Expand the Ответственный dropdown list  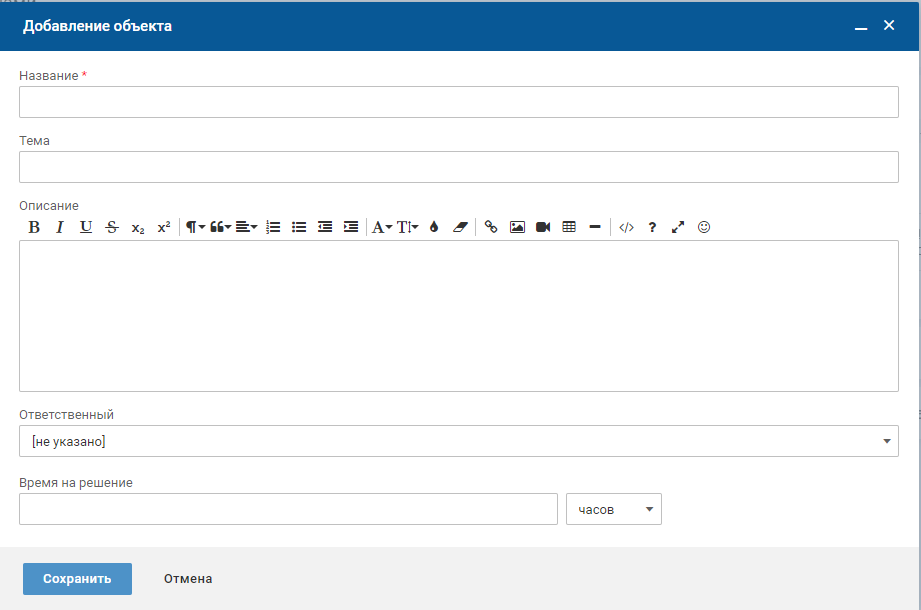coord(458,441)
